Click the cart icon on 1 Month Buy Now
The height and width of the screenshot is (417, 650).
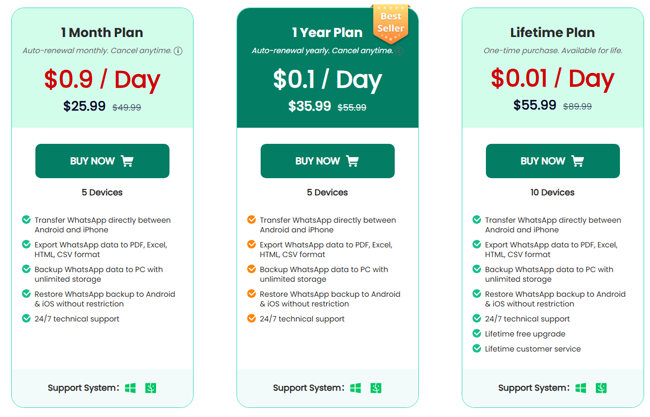click(127, 161)
